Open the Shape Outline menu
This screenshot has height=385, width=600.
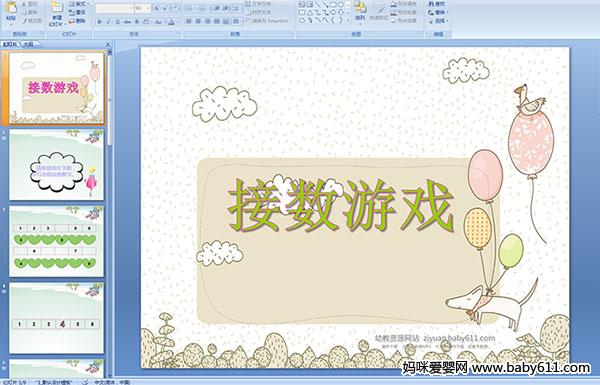406,12
